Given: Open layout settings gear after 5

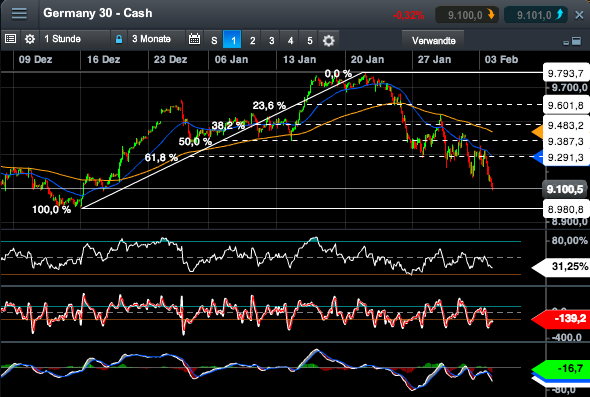Looking at the screenshot, I should click(328, 40).
